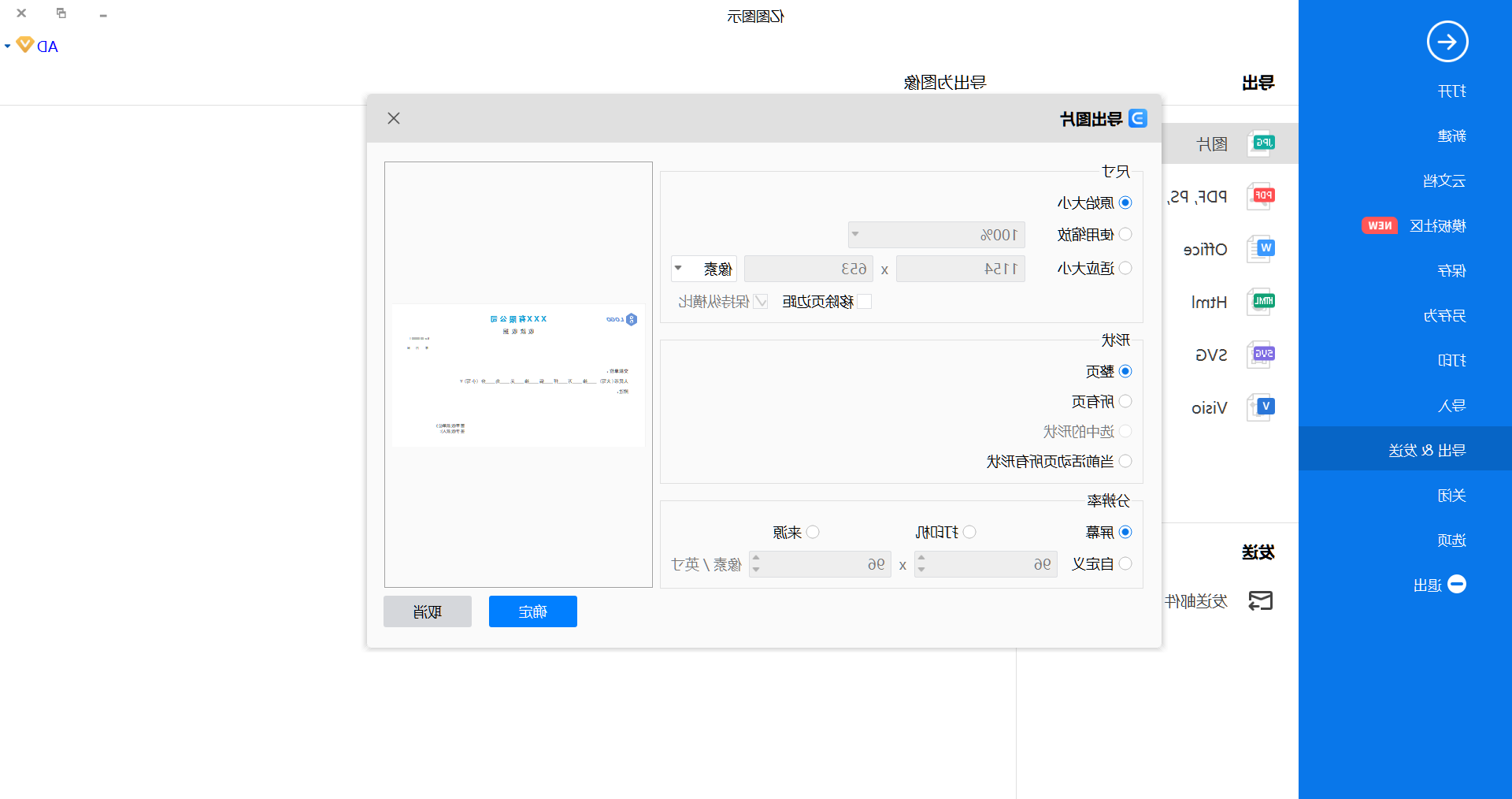Select 当前页包括所有形状 radio button
Image resolution: width=1512 pixels, height=799 pixels.
coord(1125,461)
